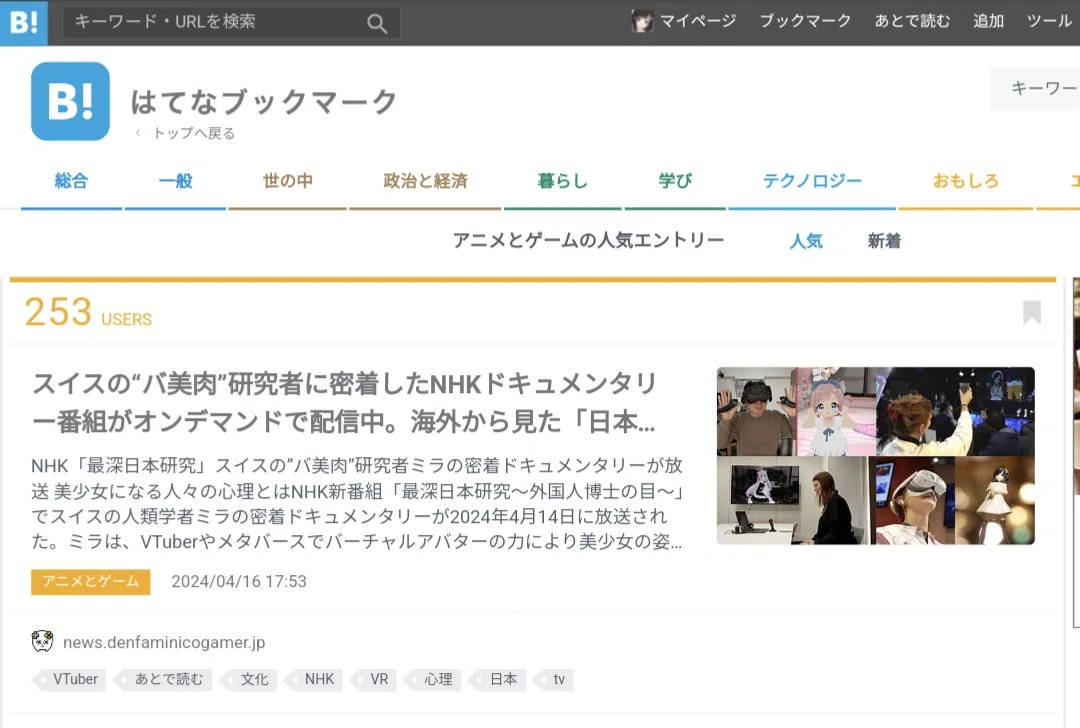The height and width of the screenshot is (728, 1080).
Task: Click the アニメとゲーム category label
Action: pos(91,582)
